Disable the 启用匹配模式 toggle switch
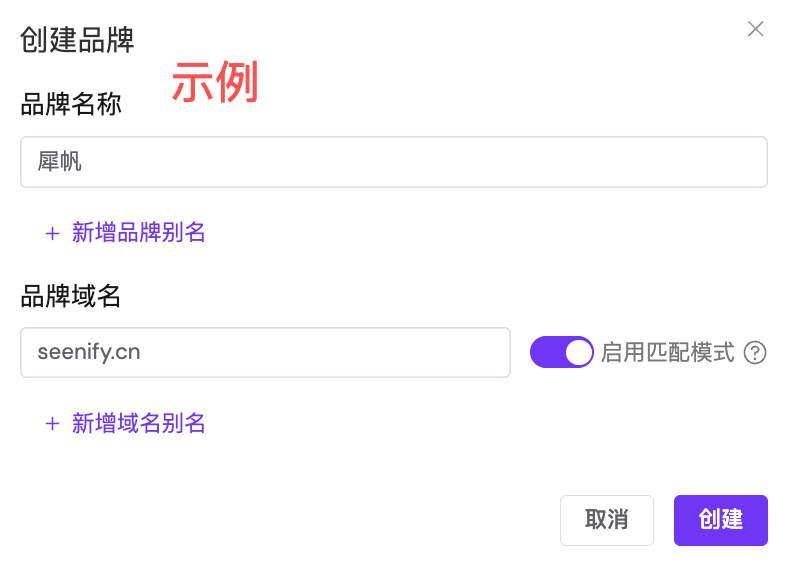Image resolution: width=786 pixels, height=566 pixels. tap(562, 352)
